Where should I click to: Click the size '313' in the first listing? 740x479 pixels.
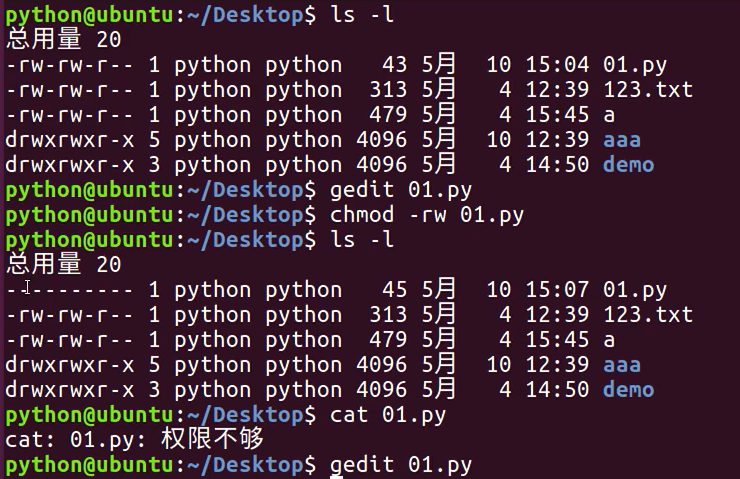[x=388, y=90]
